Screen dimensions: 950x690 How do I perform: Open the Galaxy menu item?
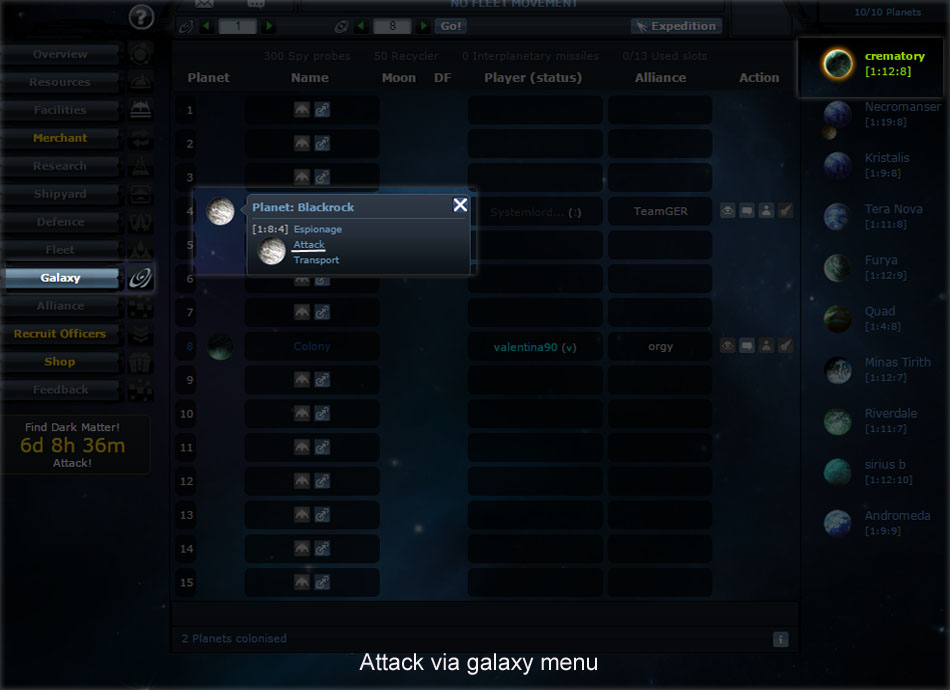61,277
